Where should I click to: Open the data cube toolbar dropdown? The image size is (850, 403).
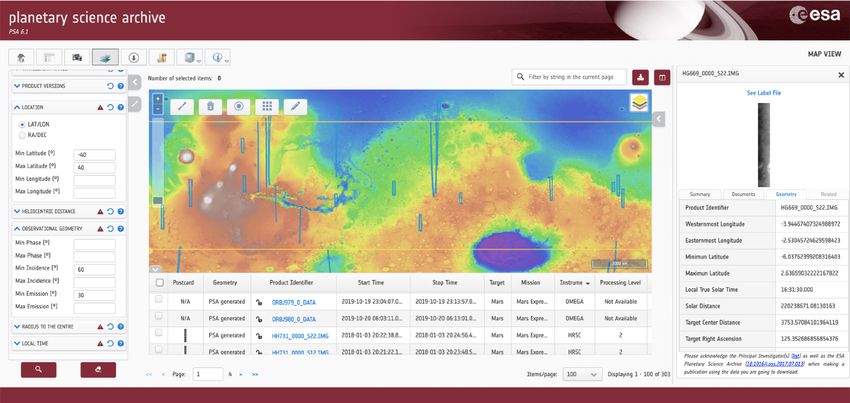(x=190, y=57)
